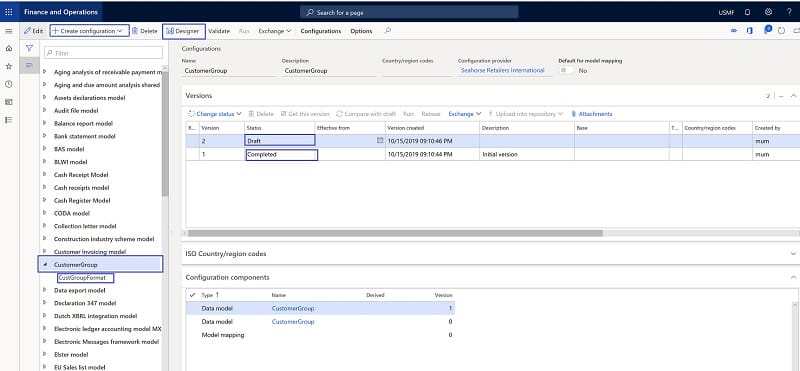Go to the Home icon in sidebar
The image size is (800, 371).
pyautogui.click(x=9, y=48)
